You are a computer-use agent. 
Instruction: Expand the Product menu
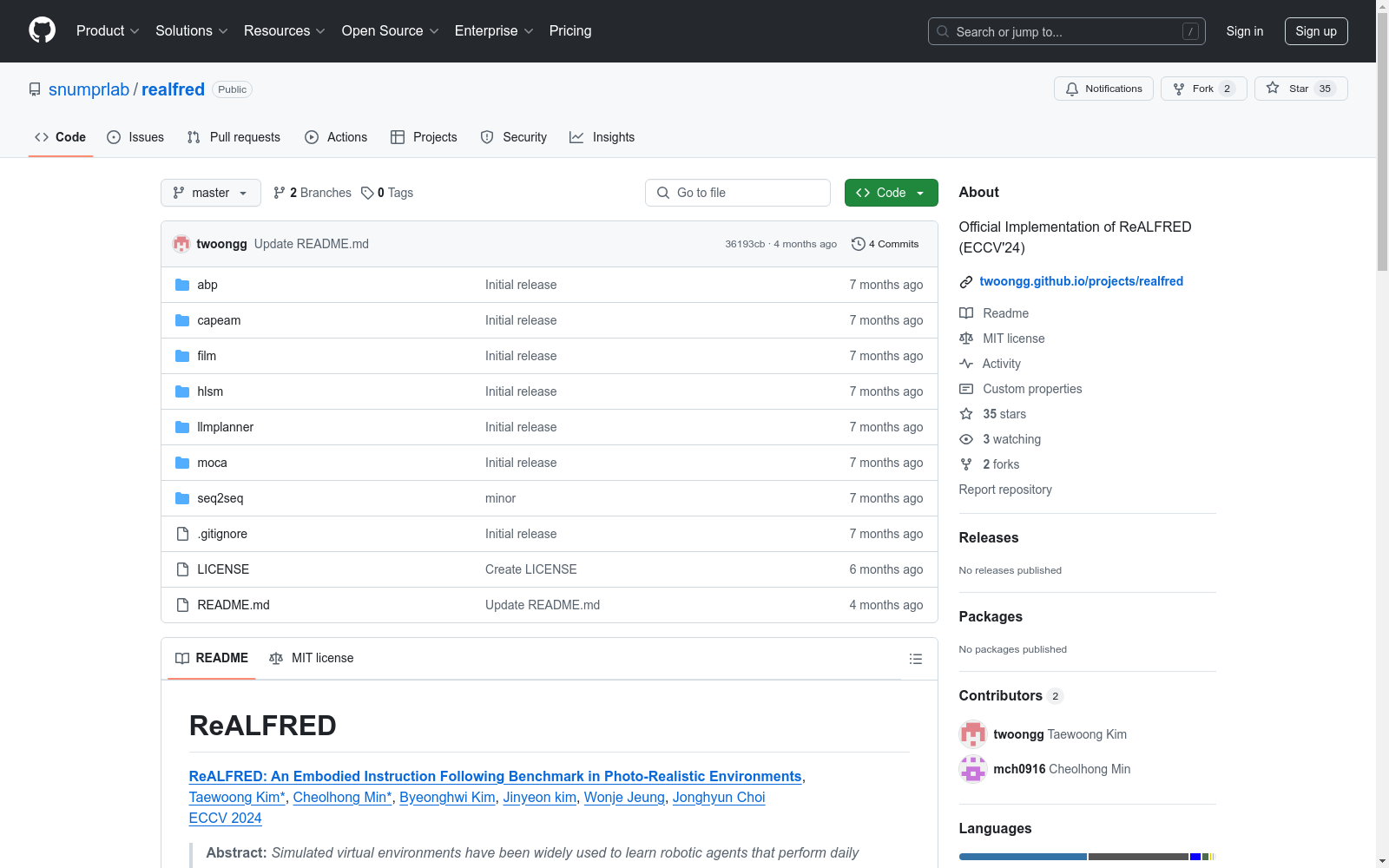tap(108, 31)
